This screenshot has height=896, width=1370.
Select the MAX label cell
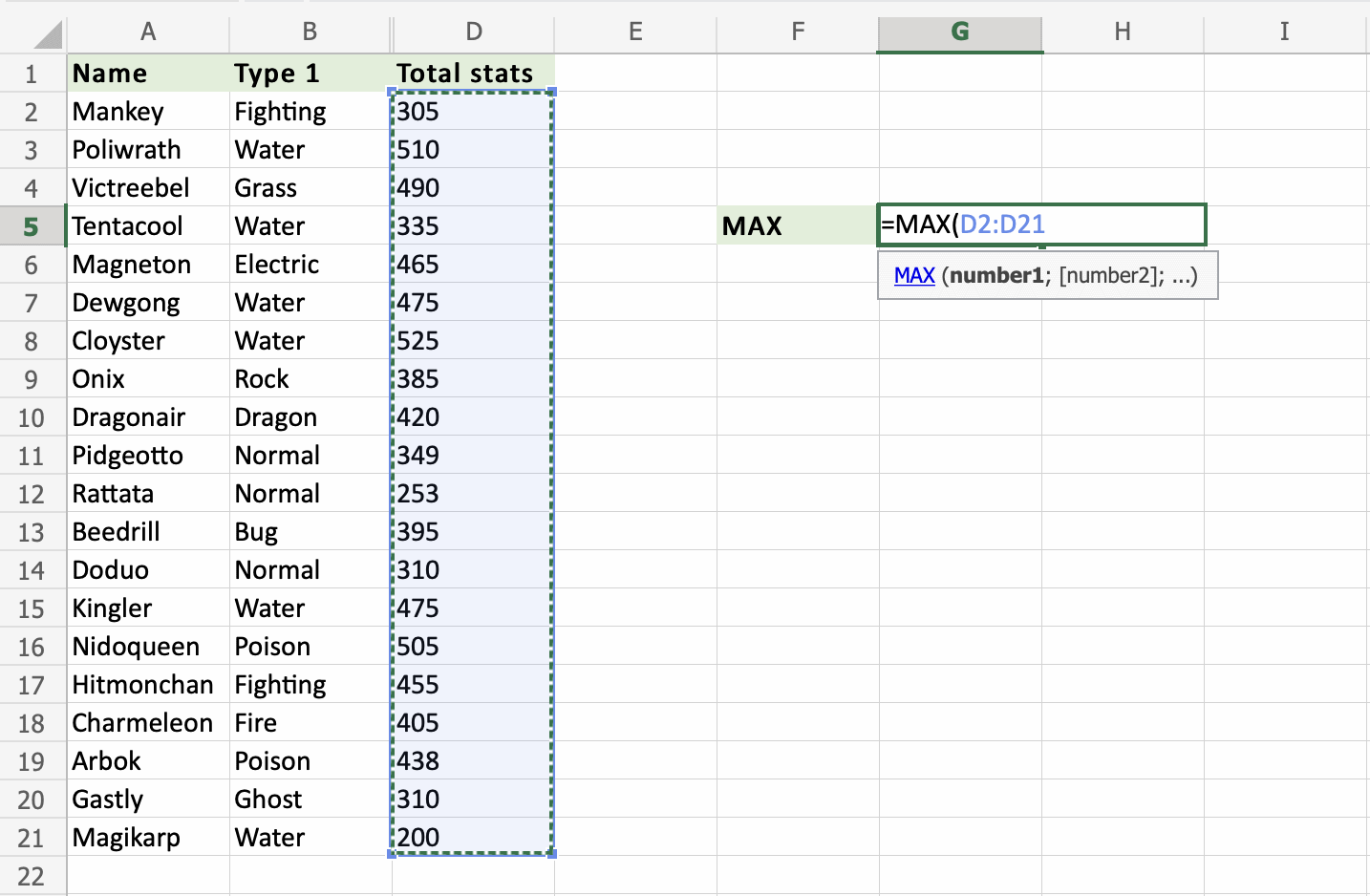[x=797, y=226]
